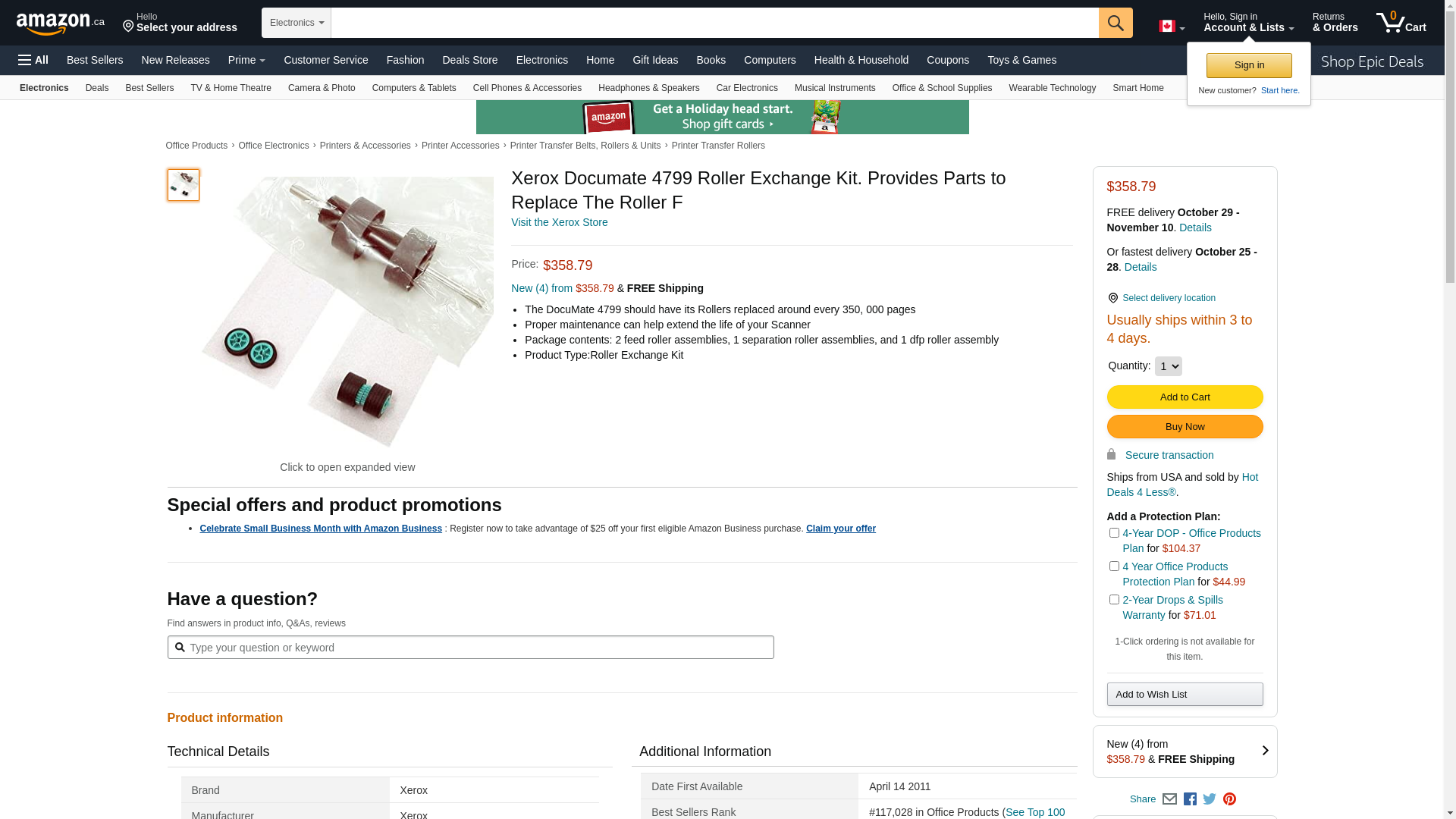The image size is (1456, 819).
Task: Open the shopping cart icon
Action: click(1401, 23)
